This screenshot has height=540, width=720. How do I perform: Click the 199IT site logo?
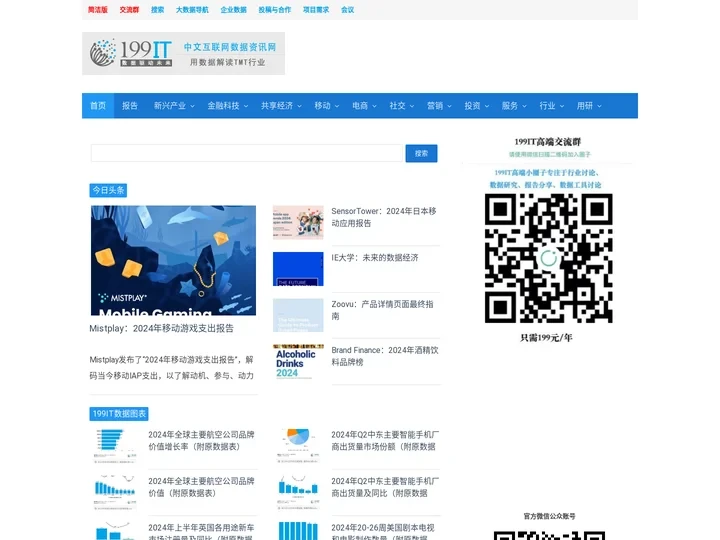point(183,53)
